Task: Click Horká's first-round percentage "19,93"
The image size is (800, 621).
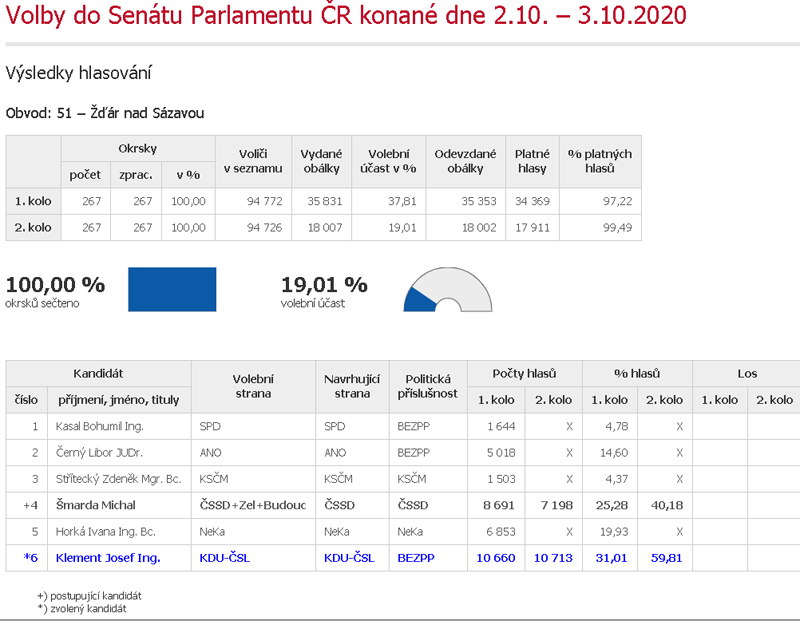Action: click(x=614, y=532)
